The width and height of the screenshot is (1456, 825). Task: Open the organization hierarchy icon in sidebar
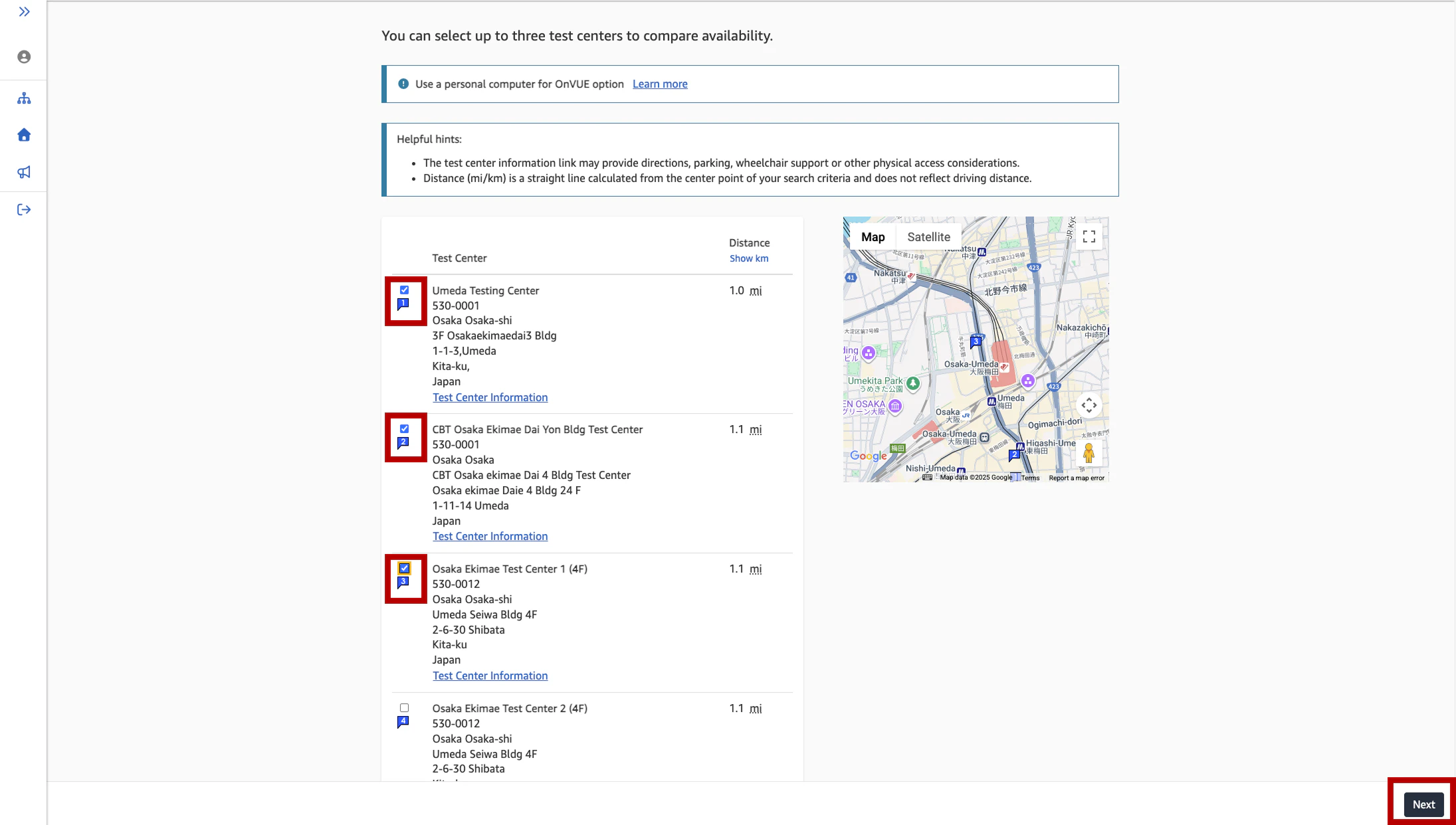tap(24, 99)
